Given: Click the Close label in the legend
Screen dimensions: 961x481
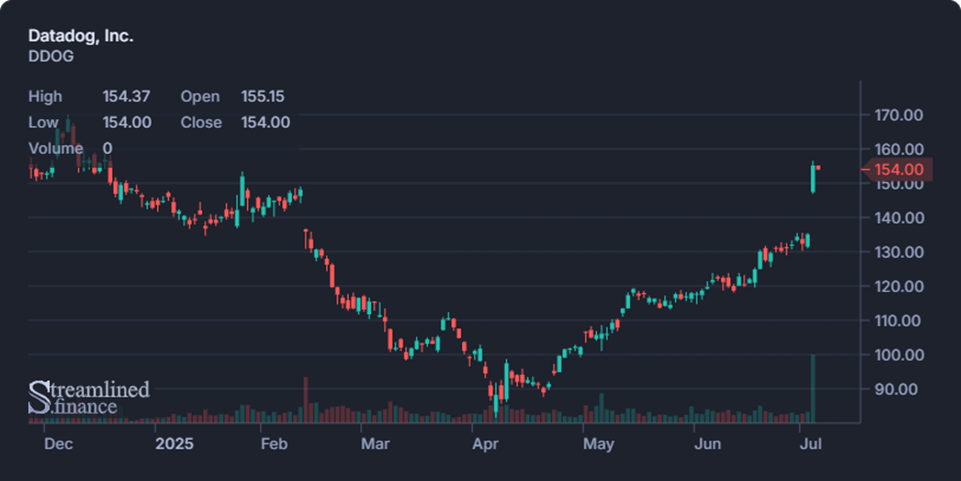Looking at the screenshot, I should [x=201, y=123].
